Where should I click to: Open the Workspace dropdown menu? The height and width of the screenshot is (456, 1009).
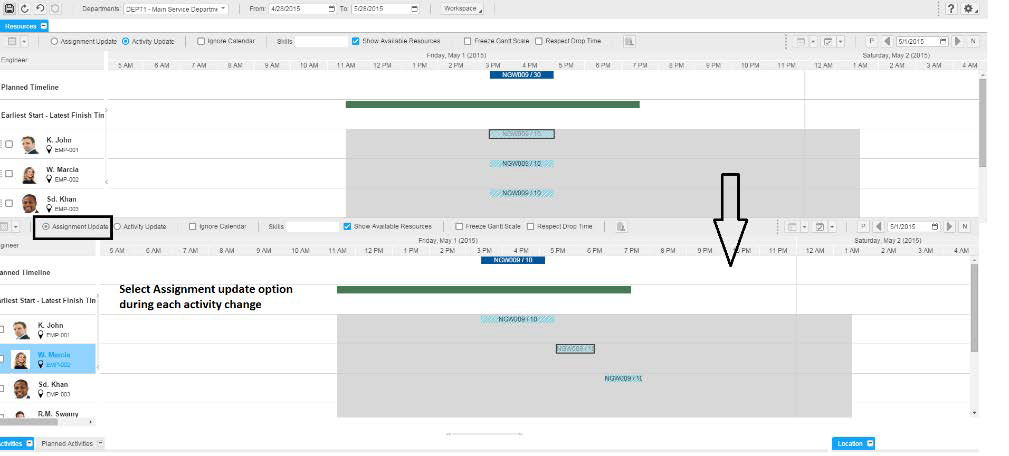coord(460,8)
